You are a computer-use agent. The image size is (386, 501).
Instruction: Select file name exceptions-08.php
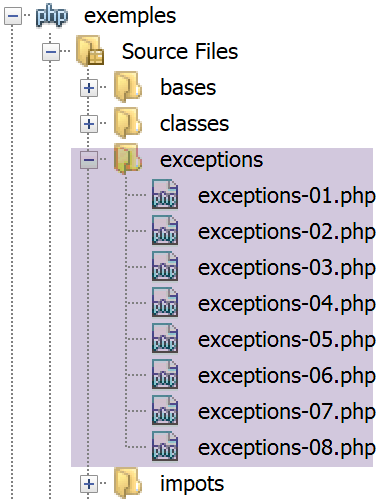(287, 448)
